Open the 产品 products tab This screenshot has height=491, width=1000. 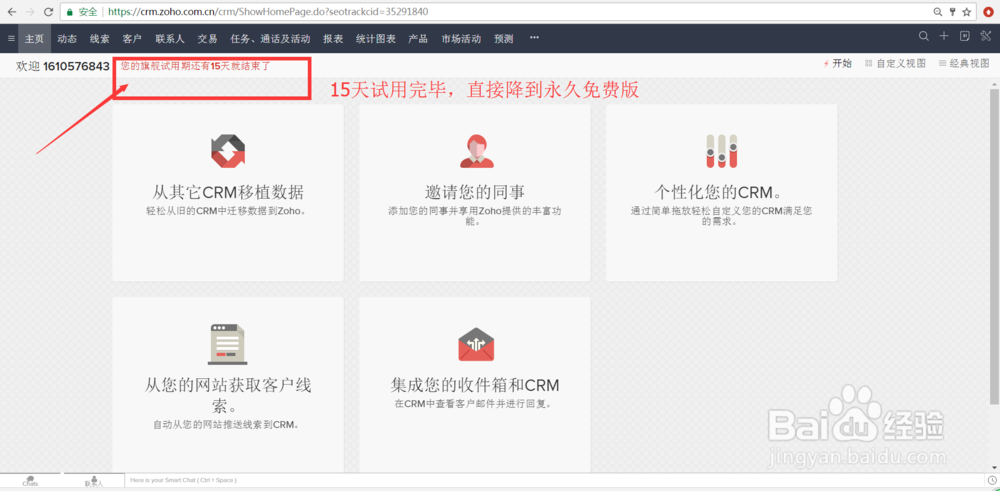[418, 38]
